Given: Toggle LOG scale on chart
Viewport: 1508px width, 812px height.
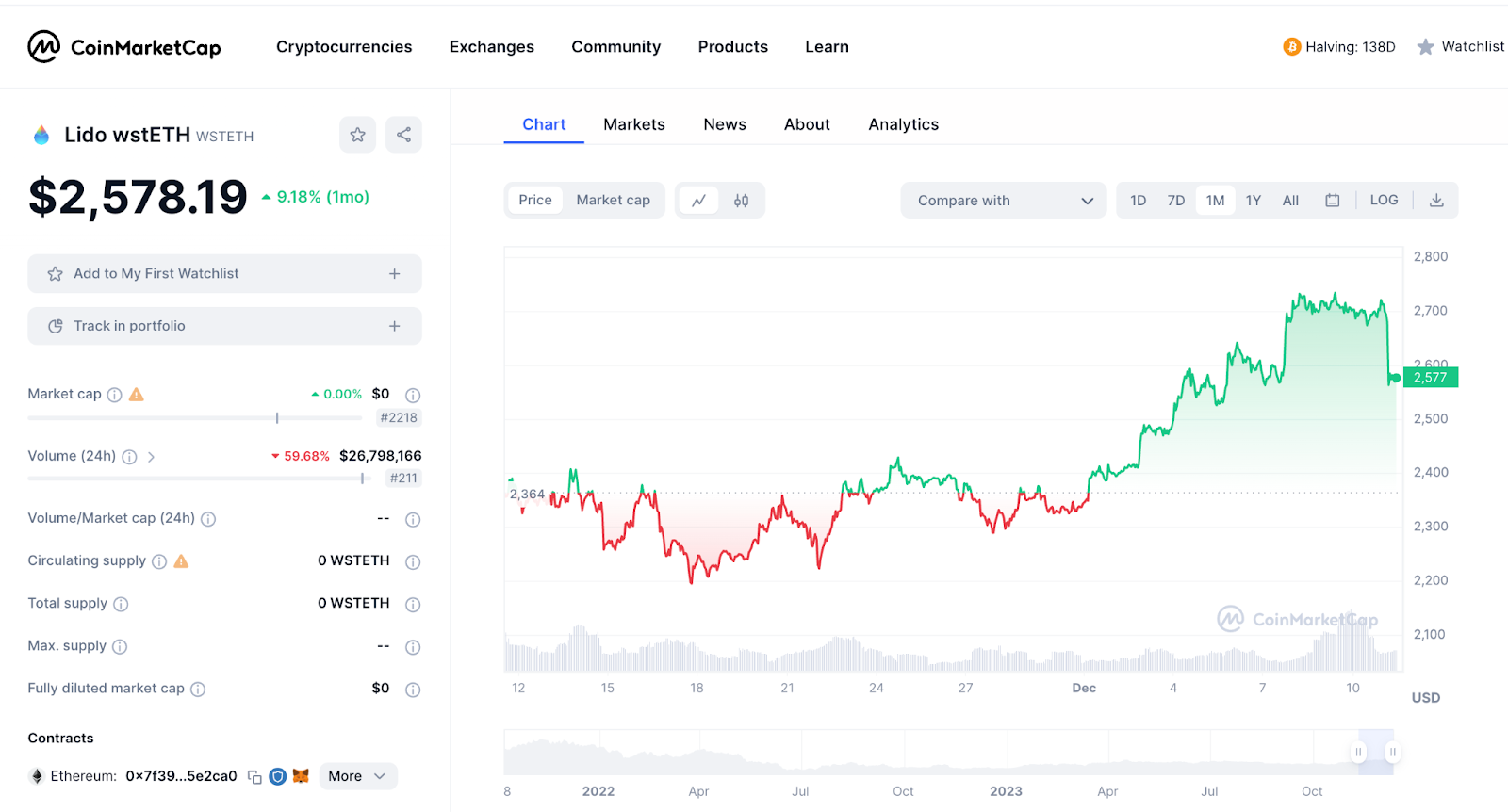Looking at the screenshot, I should click(x=1384, y=200).
